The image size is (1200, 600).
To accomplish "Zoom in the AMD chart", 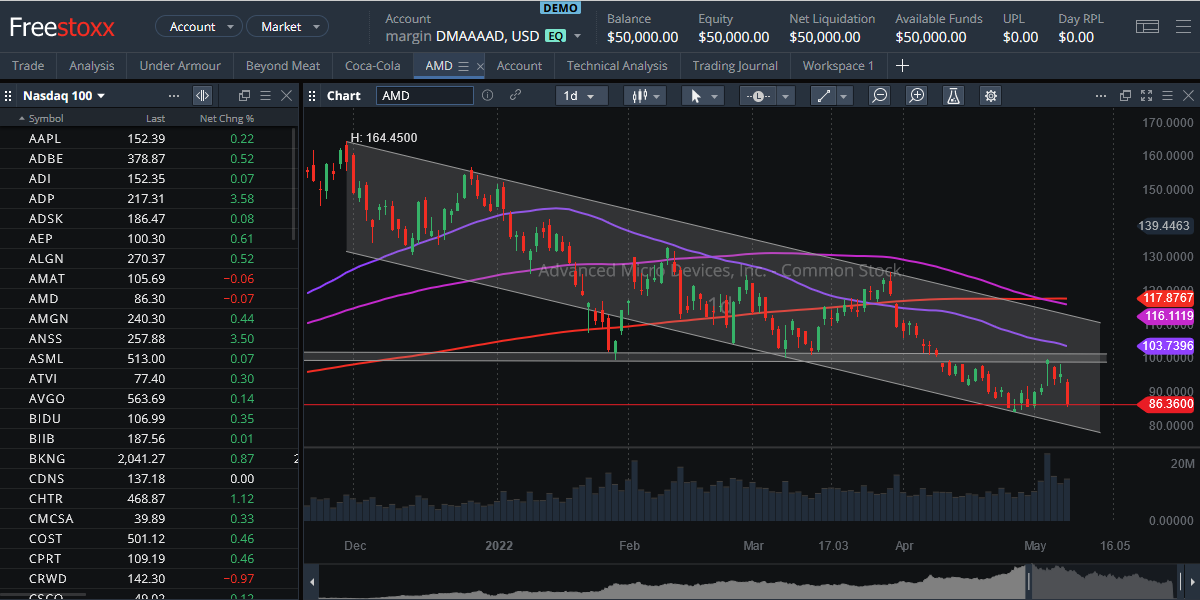I will [x=916, y=95].
